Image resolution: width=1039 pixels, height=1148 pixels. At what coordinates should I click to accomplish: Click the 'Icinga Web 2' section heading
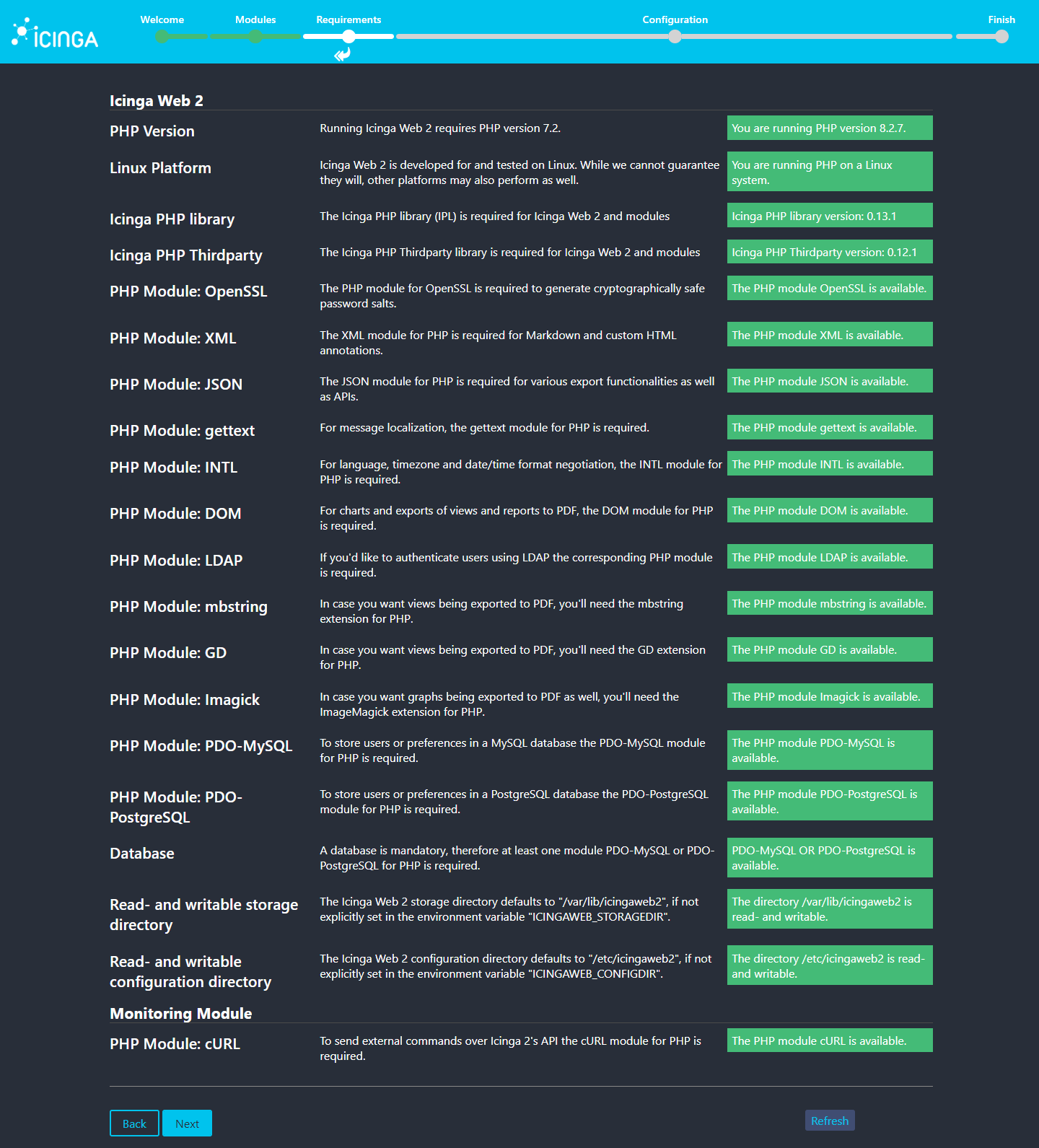(157, 100)
